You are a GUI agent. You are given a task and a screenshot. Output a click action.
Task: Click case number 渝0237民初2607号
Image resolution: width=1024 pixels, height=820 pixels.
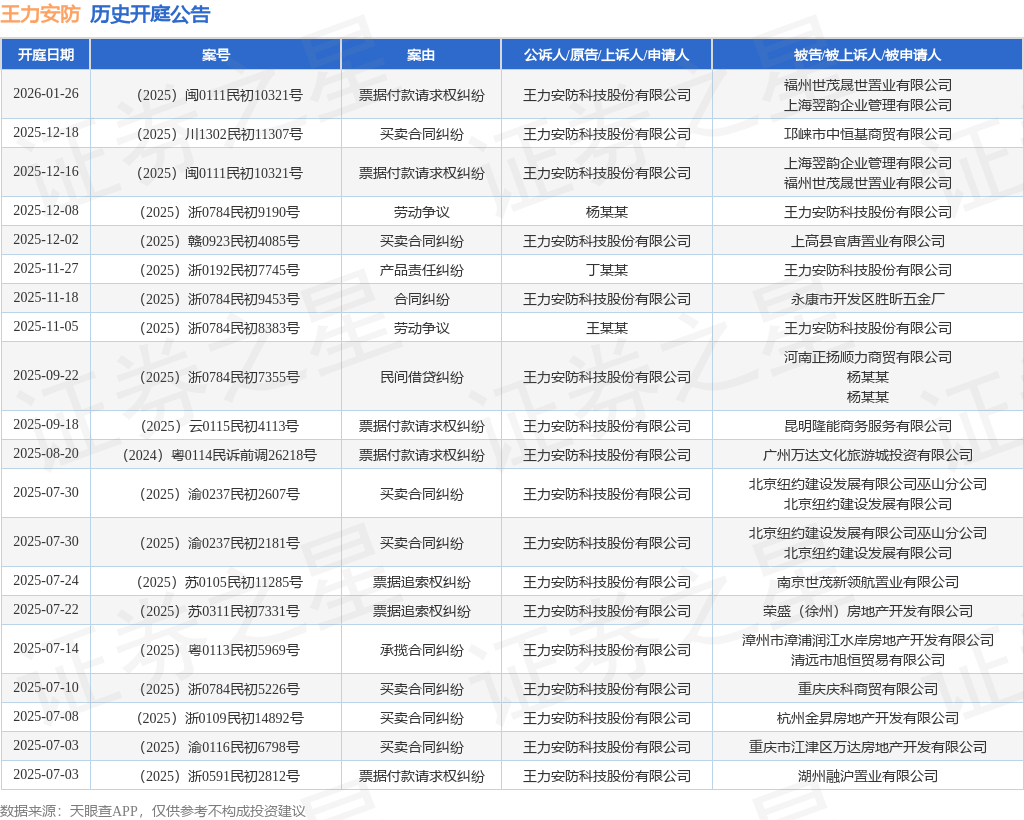219,494
